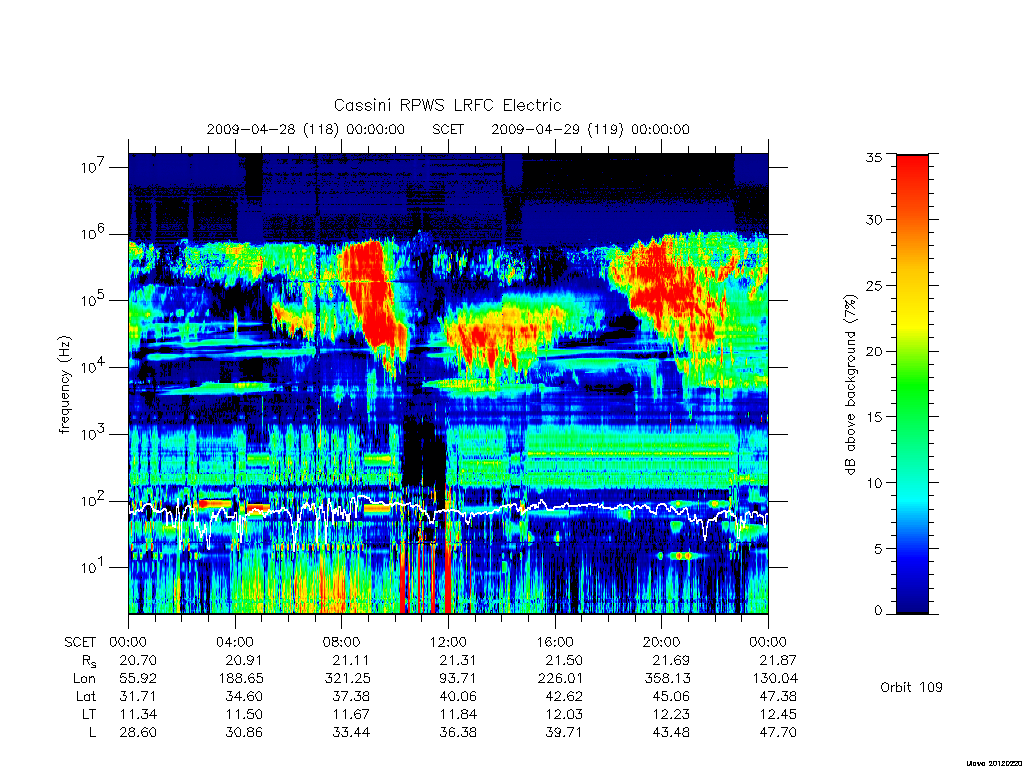The image size is (1024, 768).
Task: Click the 'Rs' row label
Action: tap(89, 661)
